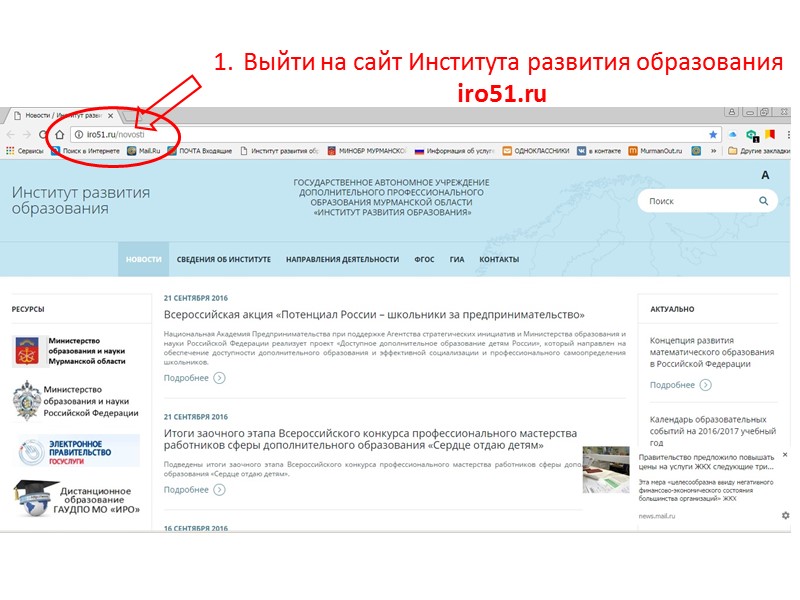Open МИНОБР МУРМАНСКОЙ bookmark
The width and height of the screenshot is (800, 600).
click(x=366, y=151)
